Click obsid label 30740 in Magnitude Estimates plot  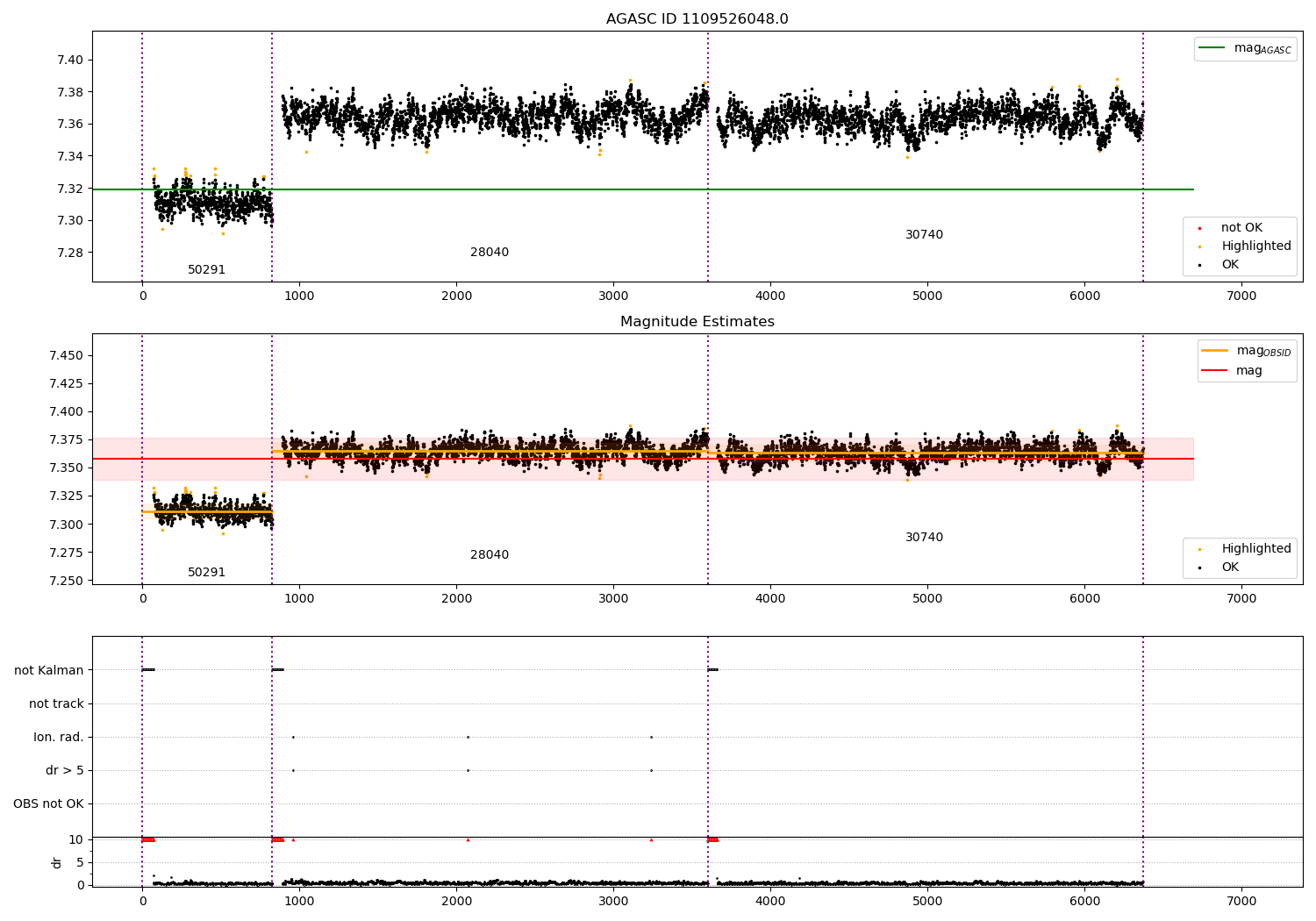tap(925, 538)
